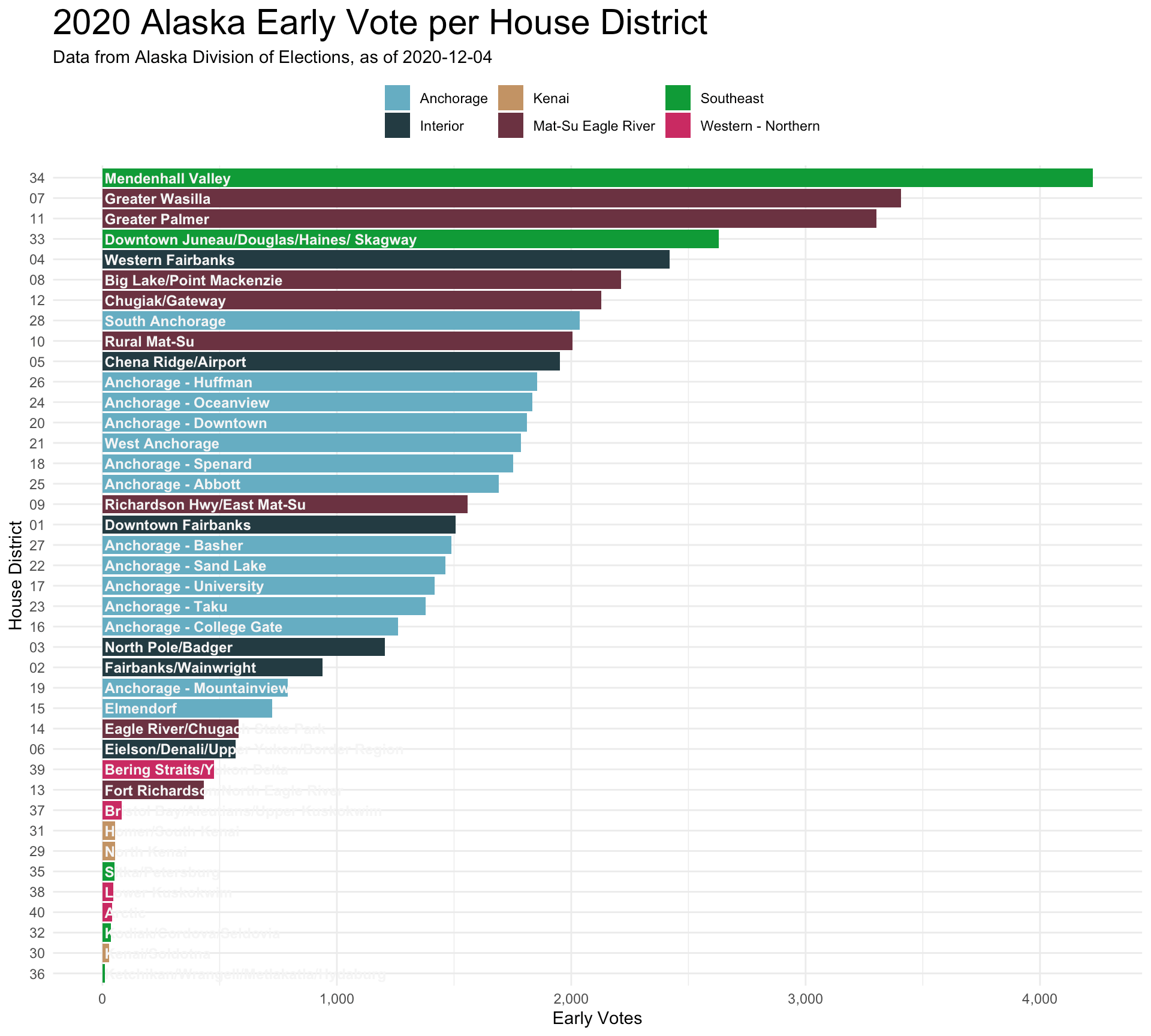Viewport: 1151px width, 1036px height.
Task: Select the South Anchorage bar
Action: coord(341,321)
